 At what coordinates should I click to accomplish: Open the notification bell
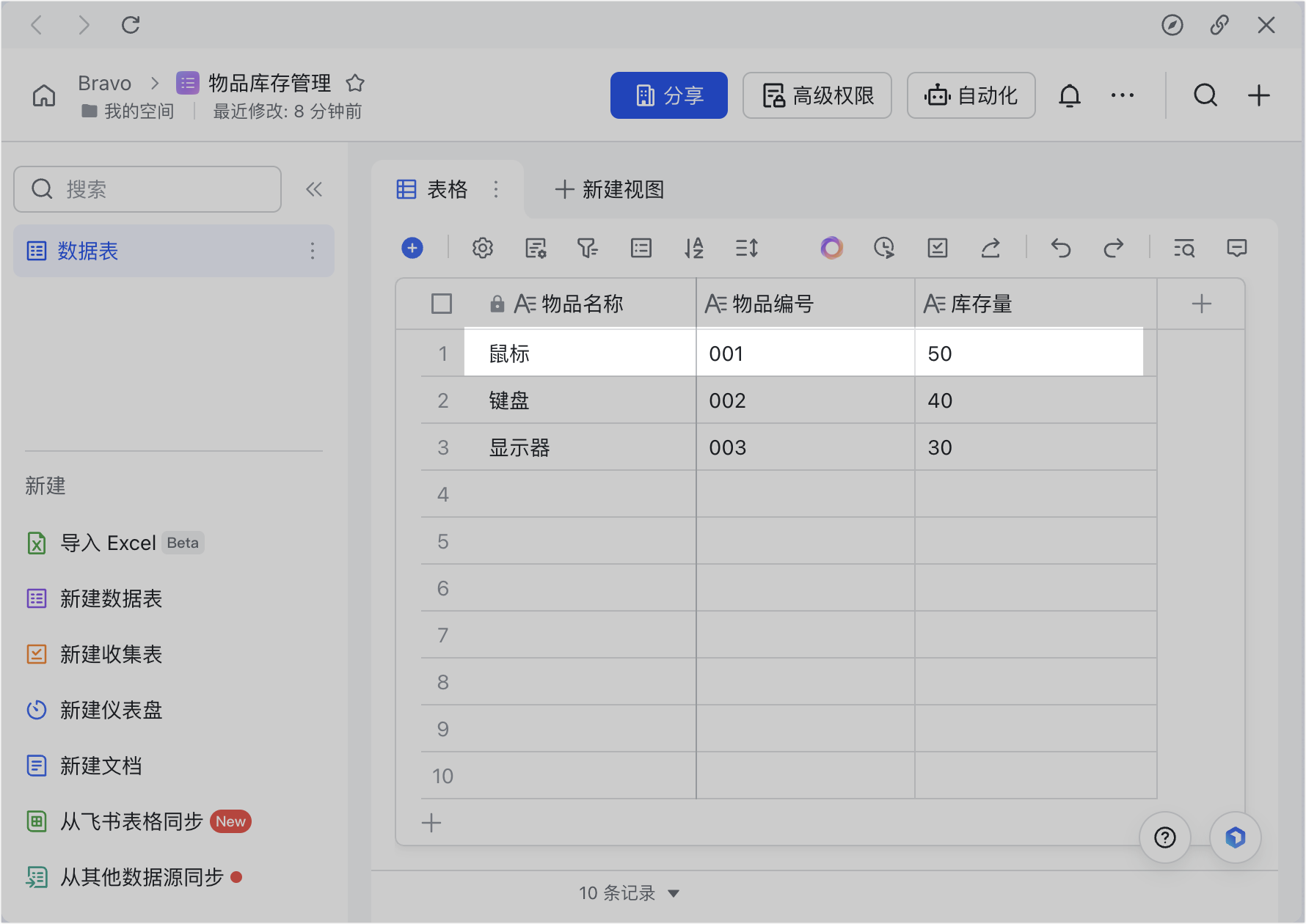pos(1070,95)
